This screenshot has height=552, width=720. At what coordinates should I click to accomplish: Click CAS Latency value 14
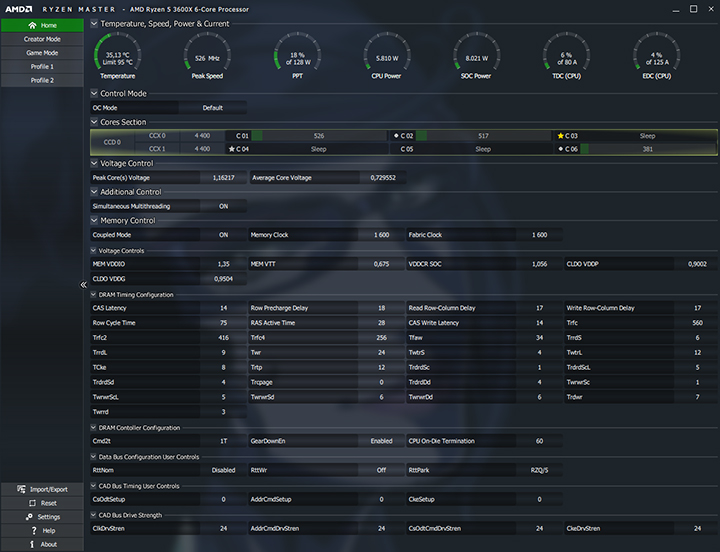coord(224,308)
